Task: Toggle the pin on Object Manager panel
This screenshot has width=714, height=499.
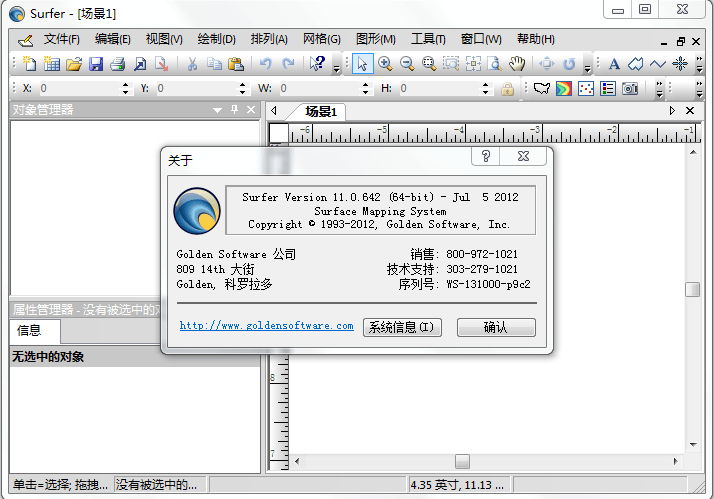Action: tap(235, 110)
